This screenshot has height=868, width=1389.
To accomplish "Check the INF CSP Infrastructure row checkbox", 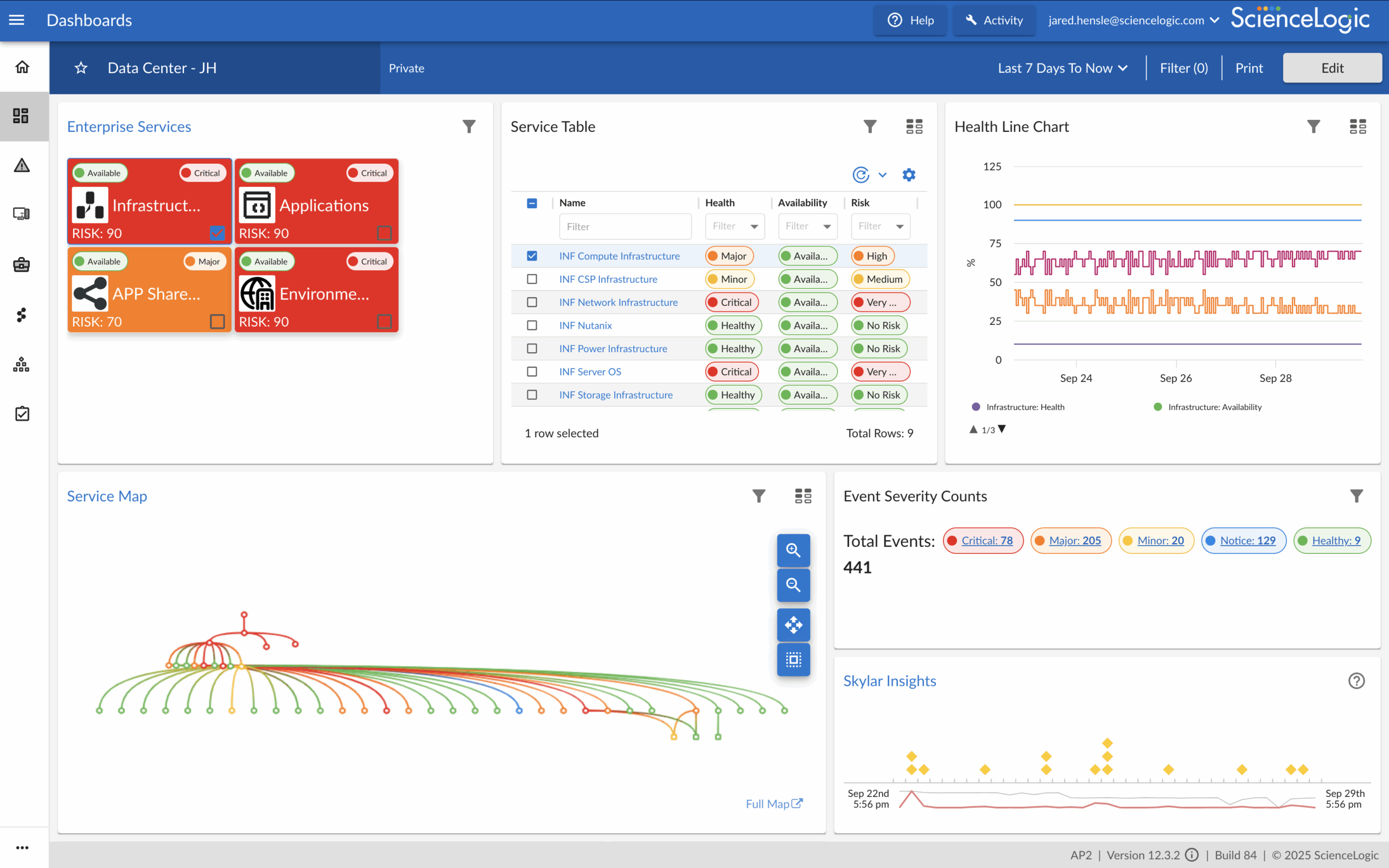I will (532, 279).
